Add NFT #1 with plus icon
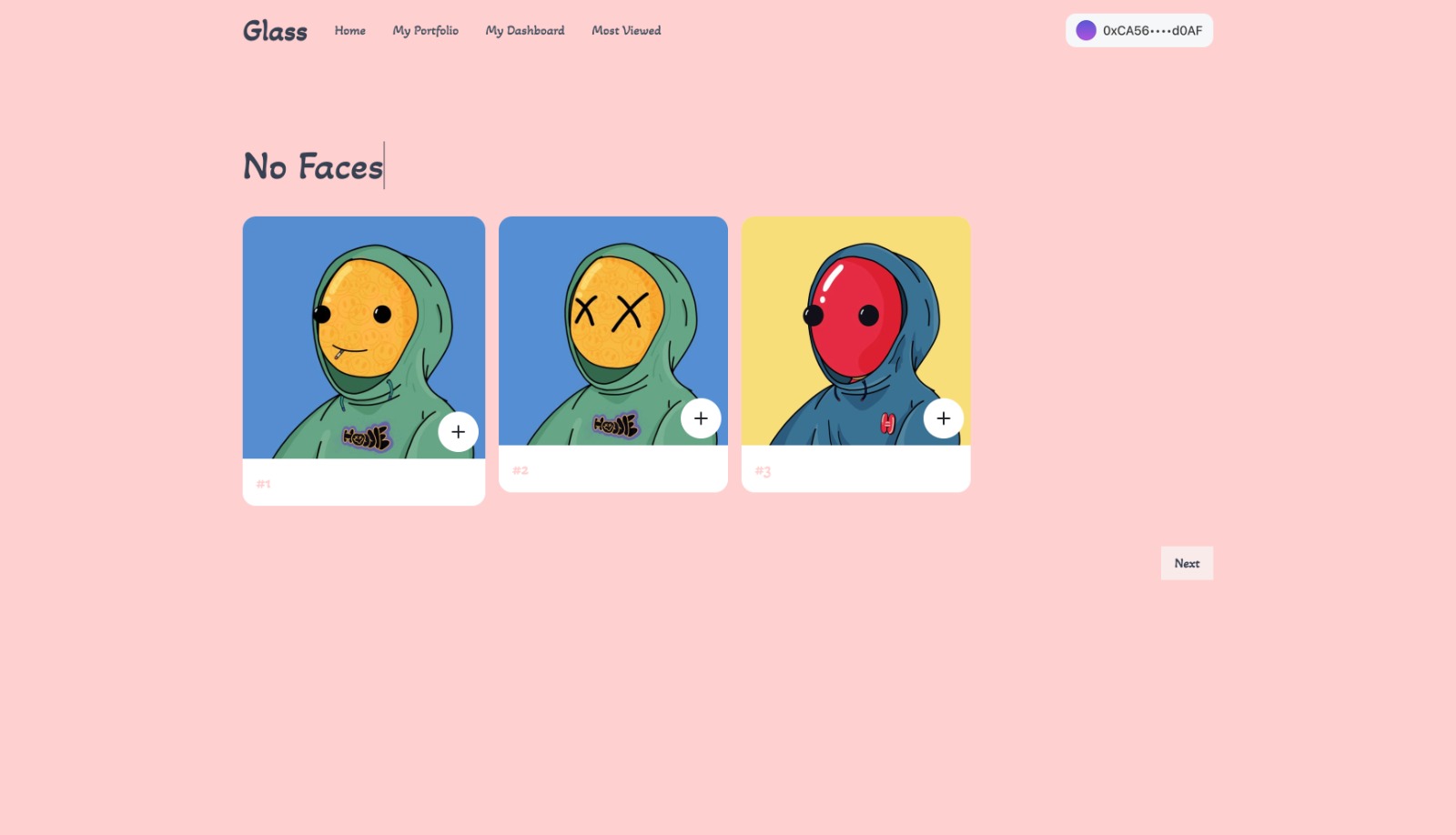 [x=458, y=432]
